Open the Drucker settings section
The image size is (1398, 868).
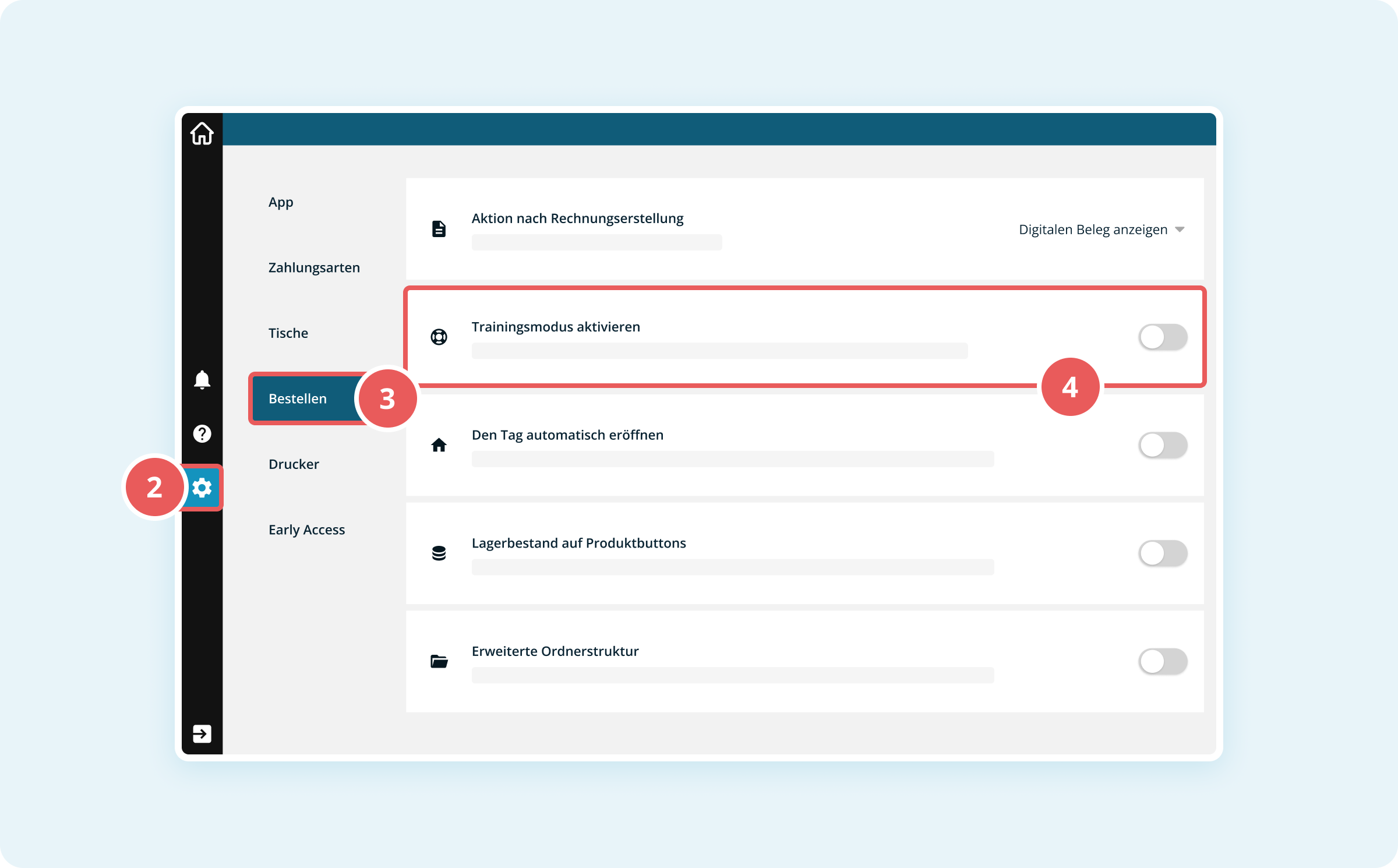(294, 464)
